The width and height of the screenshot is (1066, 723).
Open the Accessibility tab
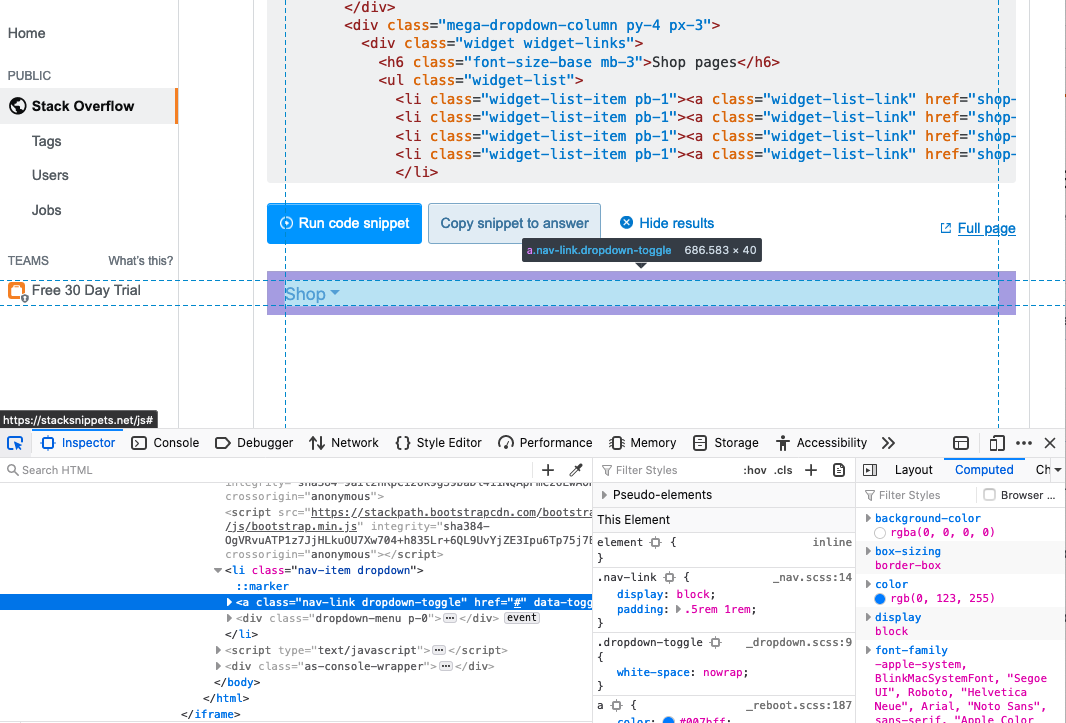tap(821, 443)
